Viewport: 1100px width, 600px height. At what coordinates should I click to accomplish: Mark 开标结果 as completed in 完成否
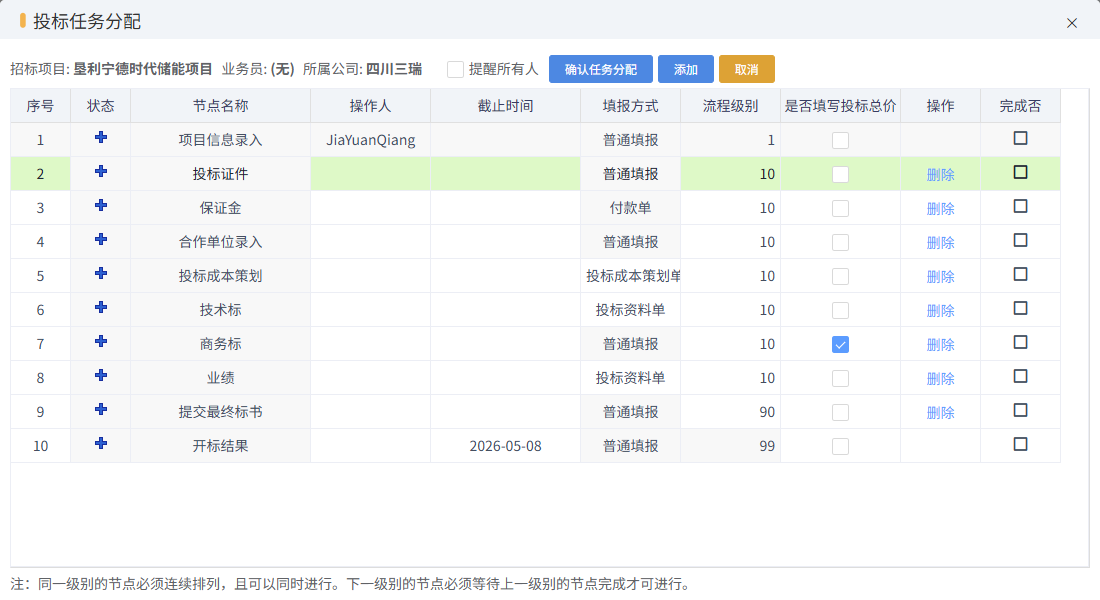click(x=1021, y=444)
